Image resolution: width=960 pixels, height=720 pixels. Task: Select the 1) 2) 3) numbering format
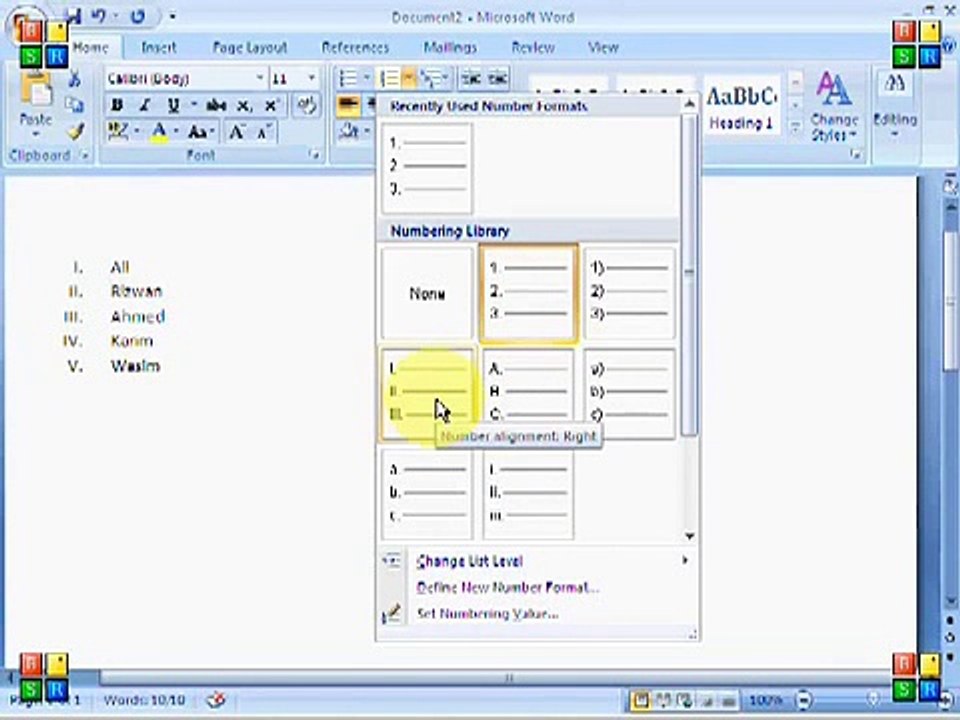[x=629, y=294]
